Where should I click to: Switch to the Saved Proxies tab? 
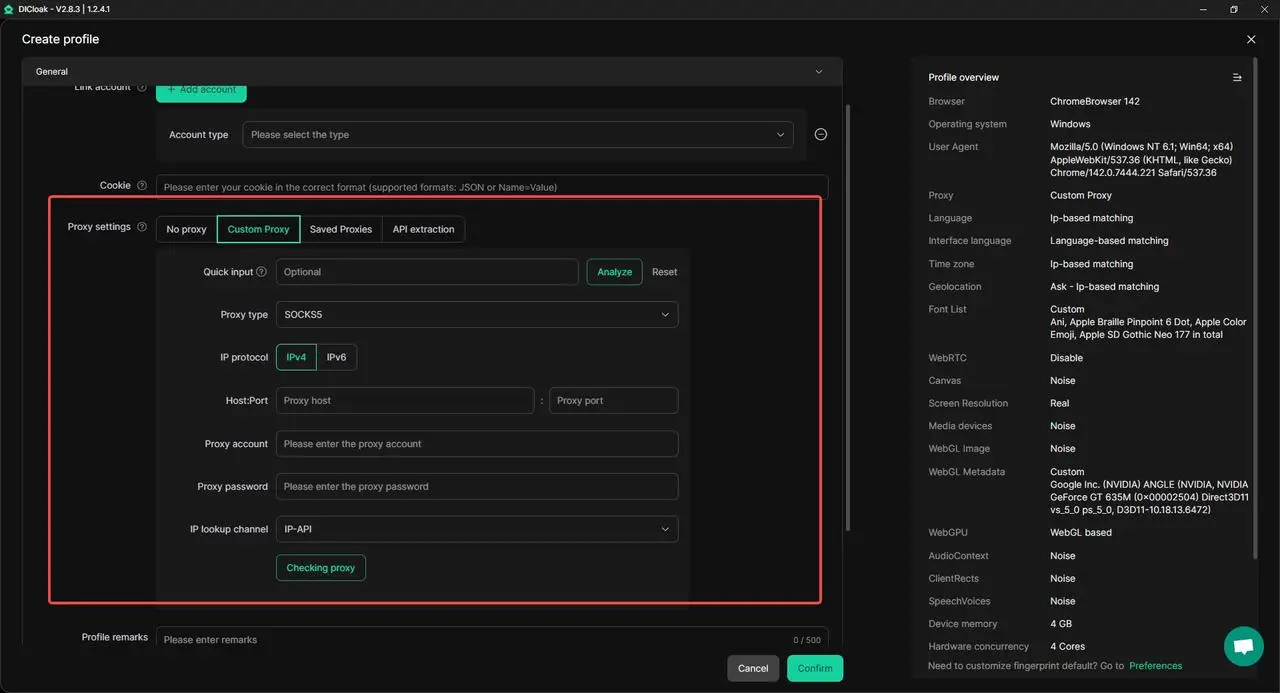tap(340, 229)
